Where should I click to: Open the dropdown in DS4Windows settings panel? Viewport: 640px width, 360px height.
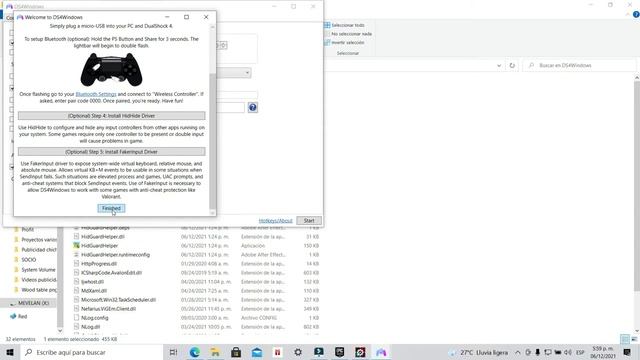(x=247, y=73)
